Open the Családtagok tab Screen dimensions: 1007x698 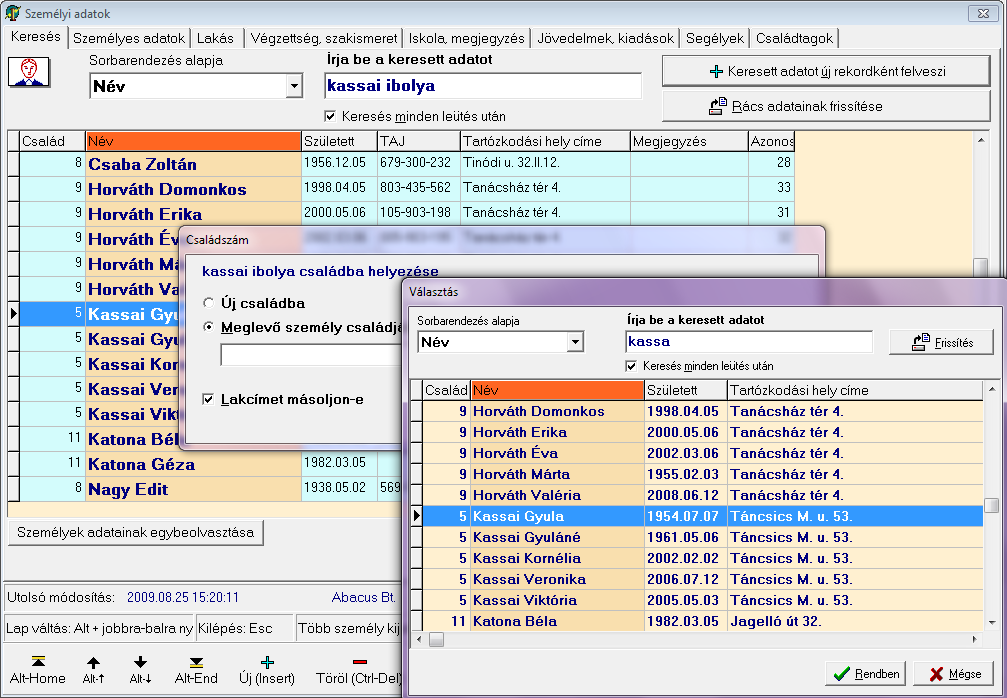tap(794, 39)
